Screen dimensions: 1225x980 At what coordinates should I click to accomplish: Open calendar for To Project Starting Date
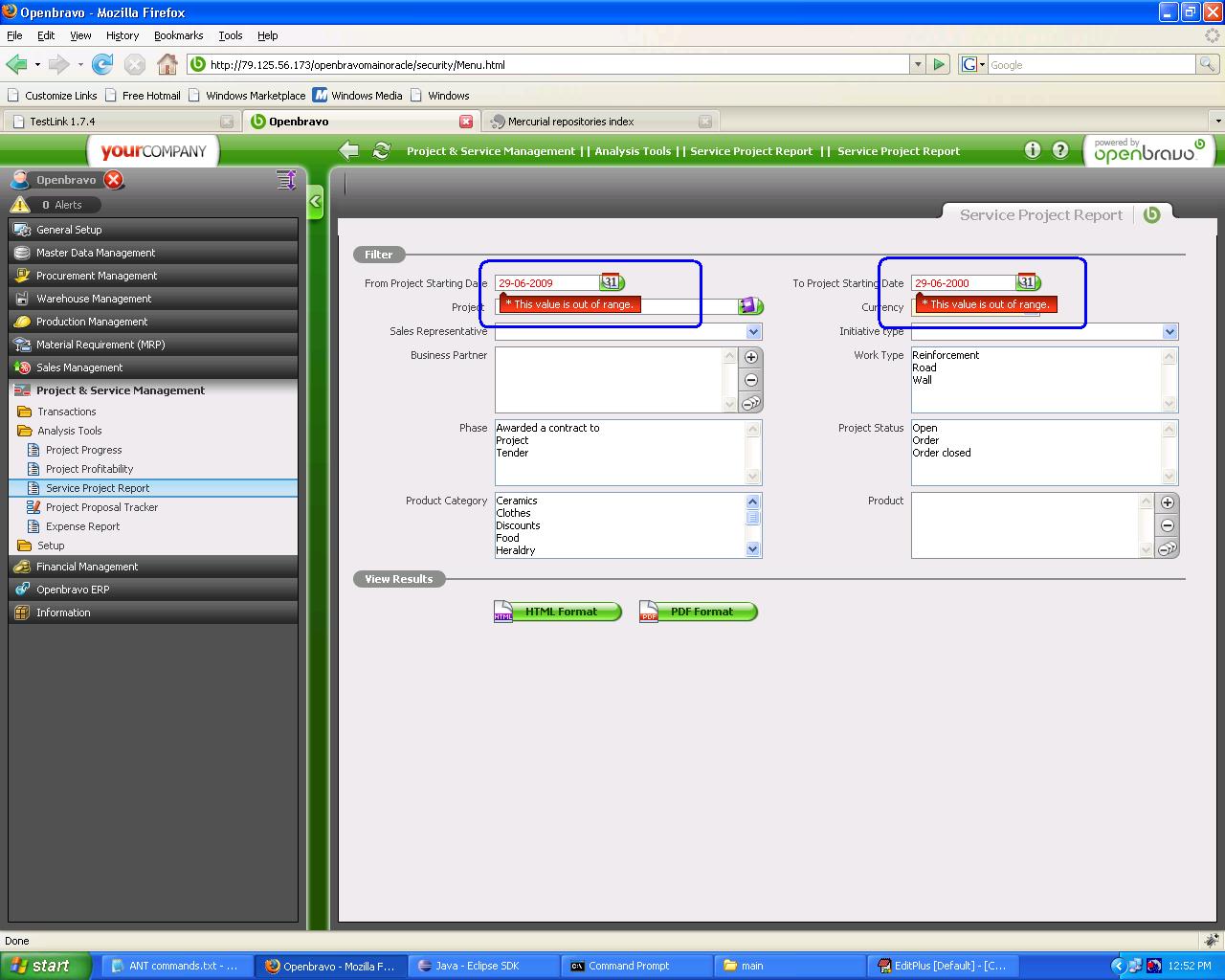(x=1027, y=282)
